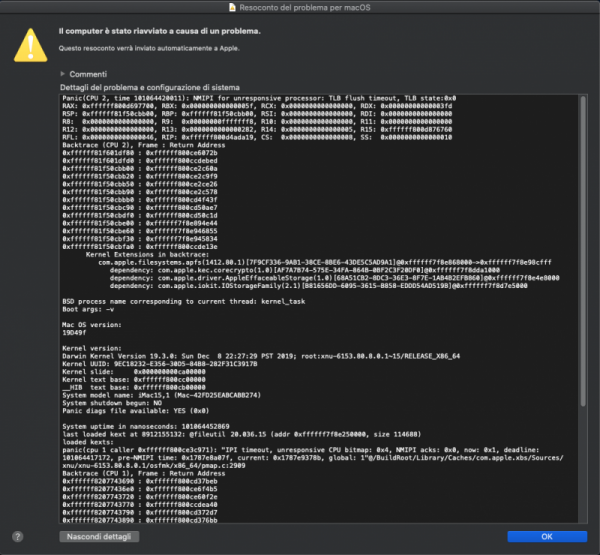This screenshot has width=600, height=555.
Task: Click the 'Kernel text base:' line
Action: (x=134, y=379)
